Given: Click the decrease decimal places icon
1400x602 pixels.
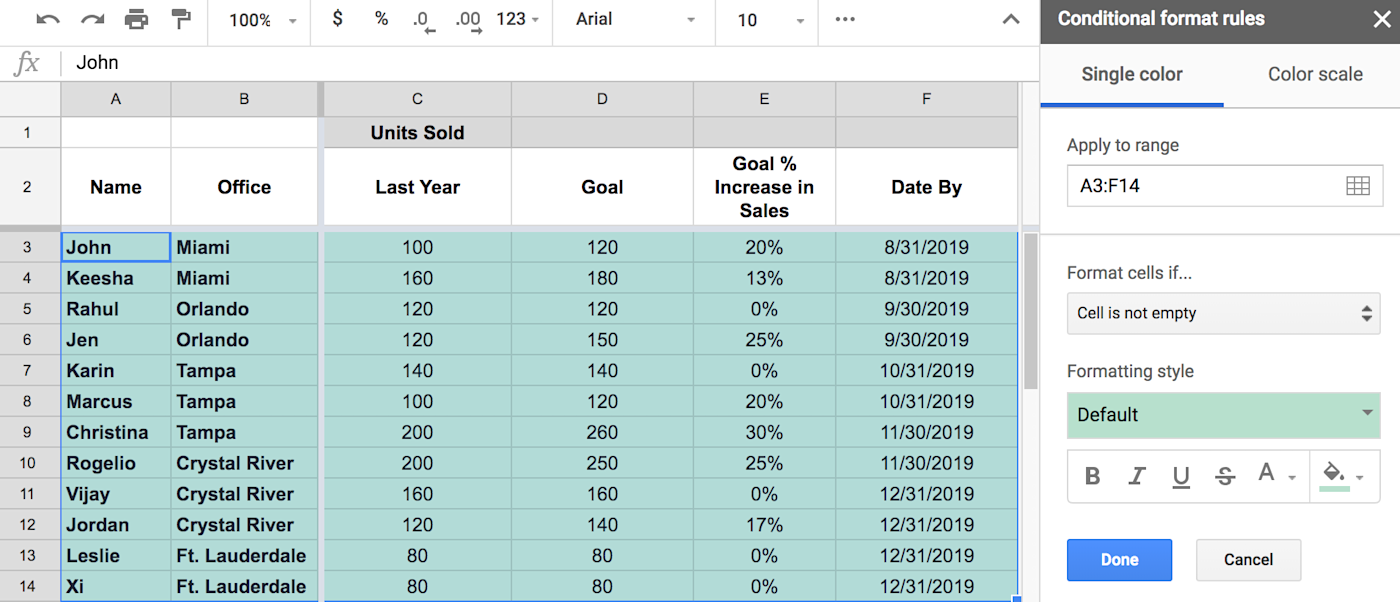Looking at the screenshot, I should [423, 19].
